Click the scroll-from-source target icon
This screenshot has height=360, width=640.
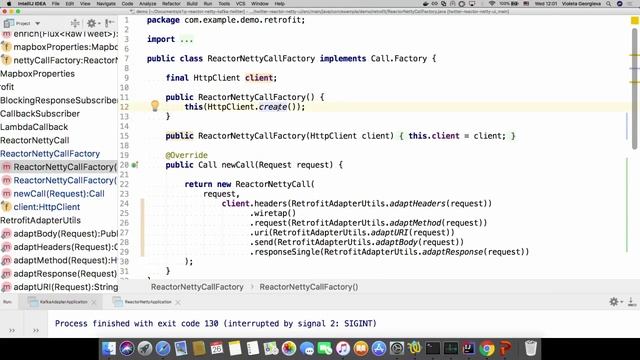pos(75,23)
